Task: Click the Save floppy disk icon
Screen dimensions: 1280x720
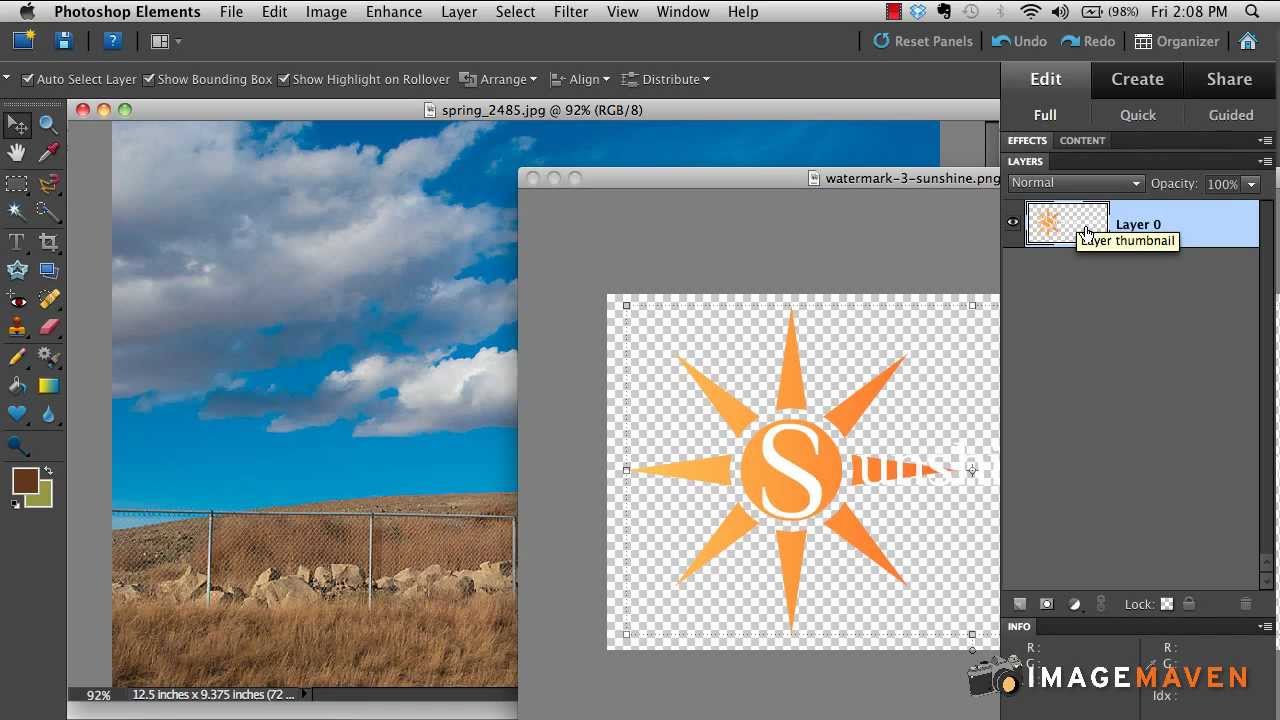Action: 64,41
